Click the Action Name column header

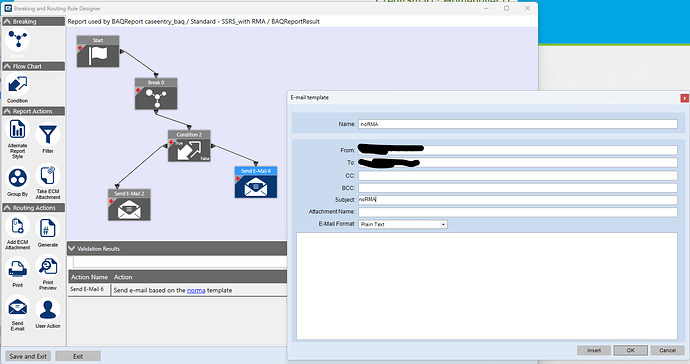click(89, 277)
